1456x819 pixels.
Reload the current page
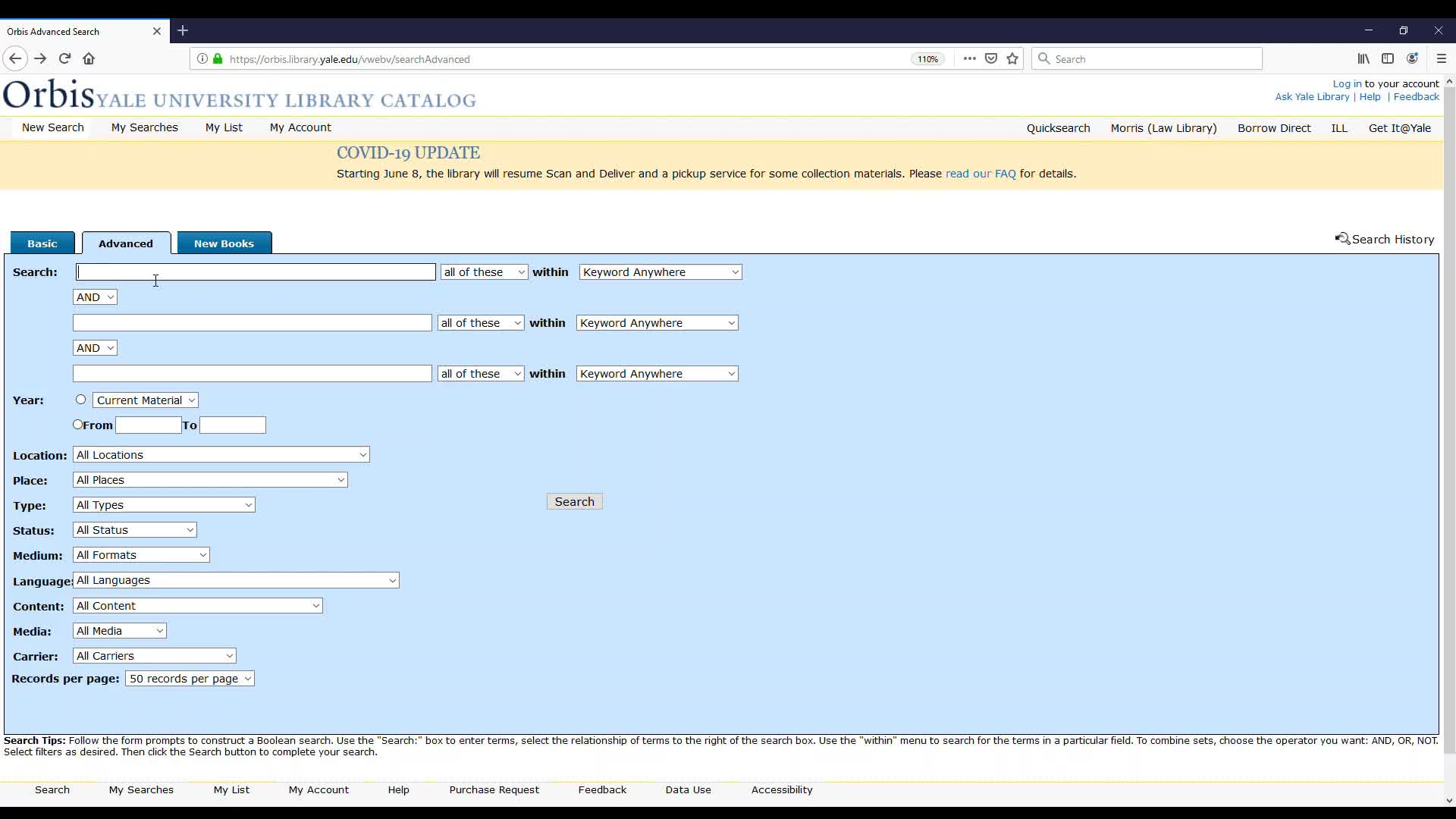(x=64, y=58)
